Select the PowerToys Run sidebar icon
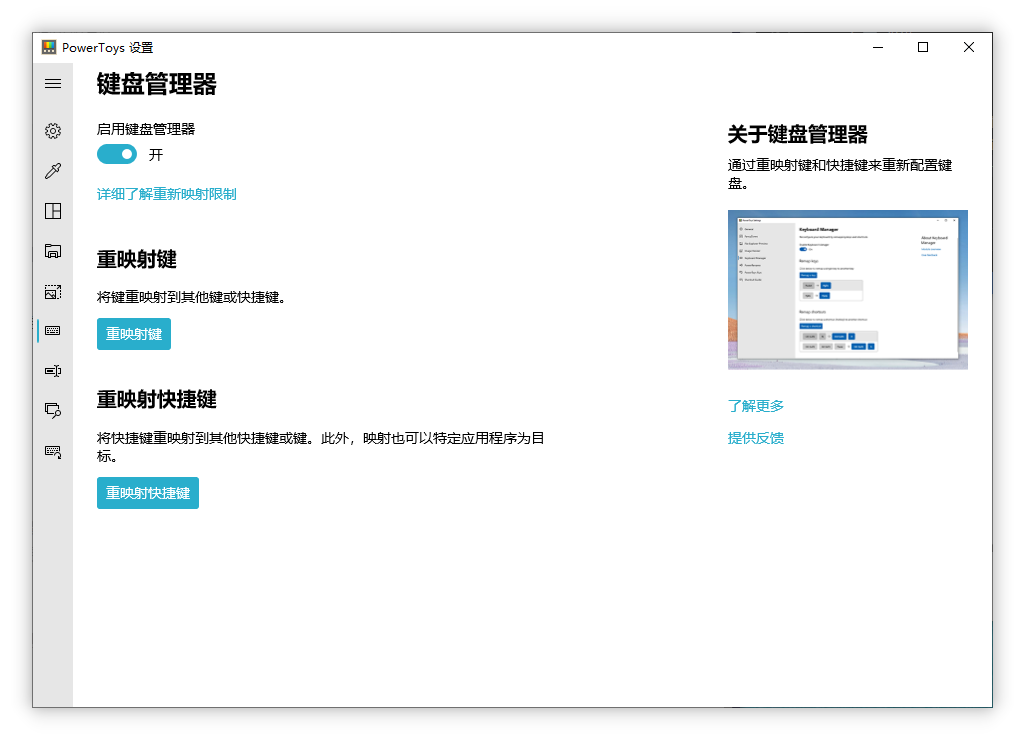The width and height of the screenshot is (1025, 740). pos(52,411)
